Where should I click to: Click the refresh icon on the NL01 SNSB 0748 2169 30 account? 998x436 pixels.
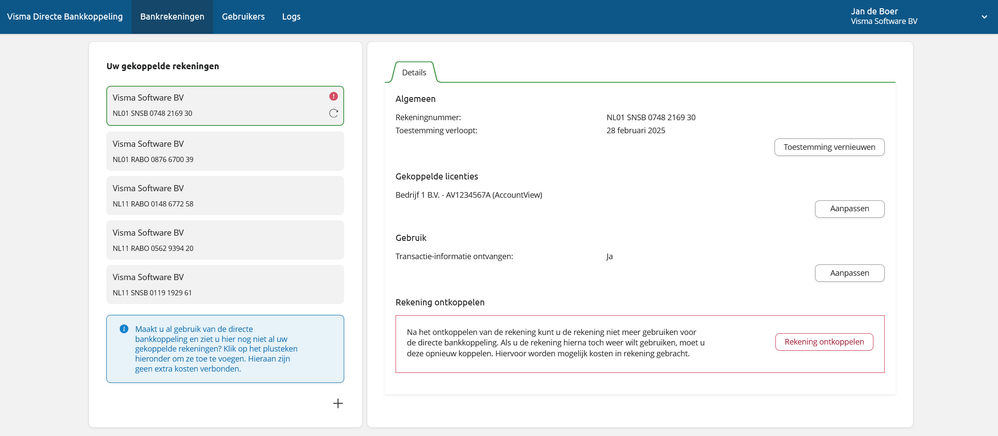tap(334, 113)
